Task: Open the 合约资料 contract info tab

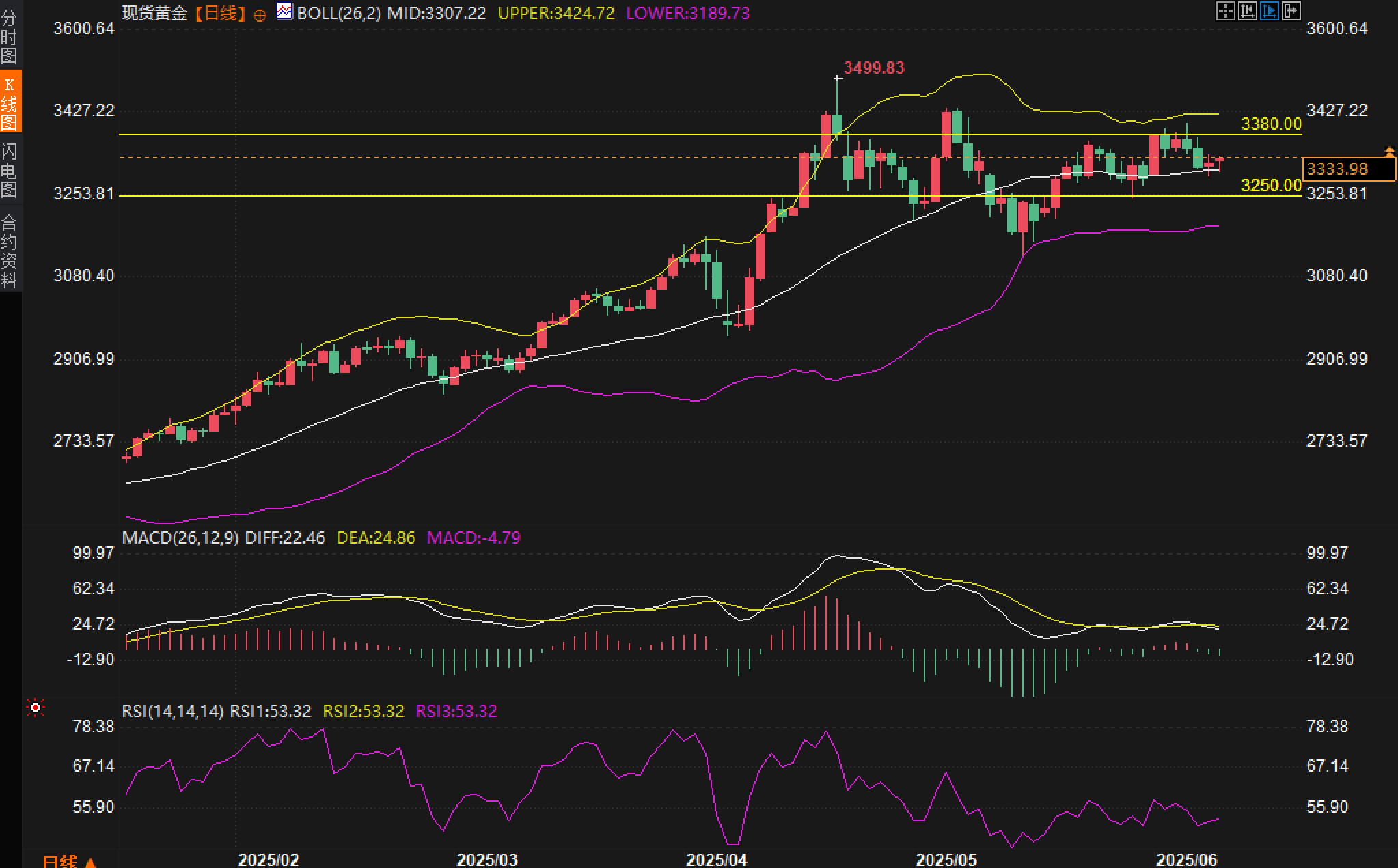Action: click(10, 251)
